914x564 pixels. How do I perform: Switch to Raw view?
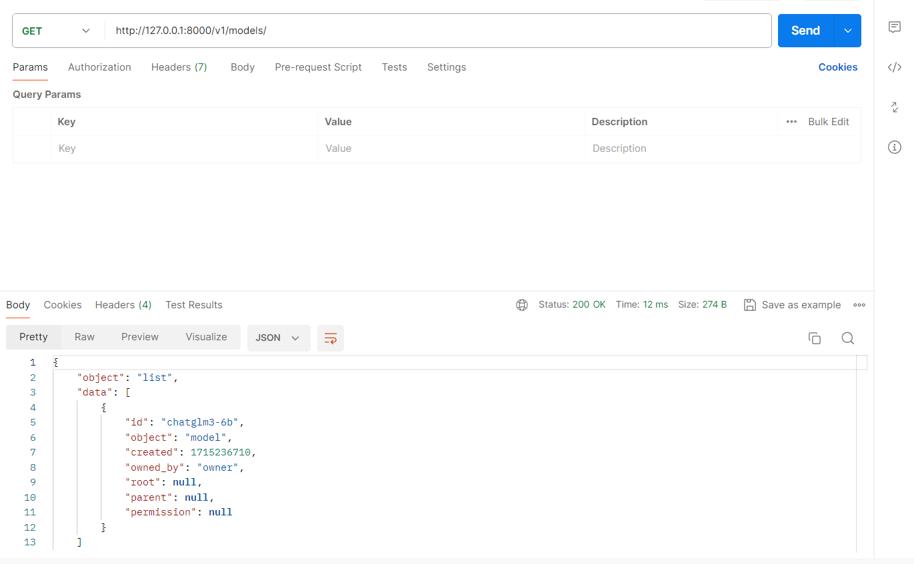point(85,337)
